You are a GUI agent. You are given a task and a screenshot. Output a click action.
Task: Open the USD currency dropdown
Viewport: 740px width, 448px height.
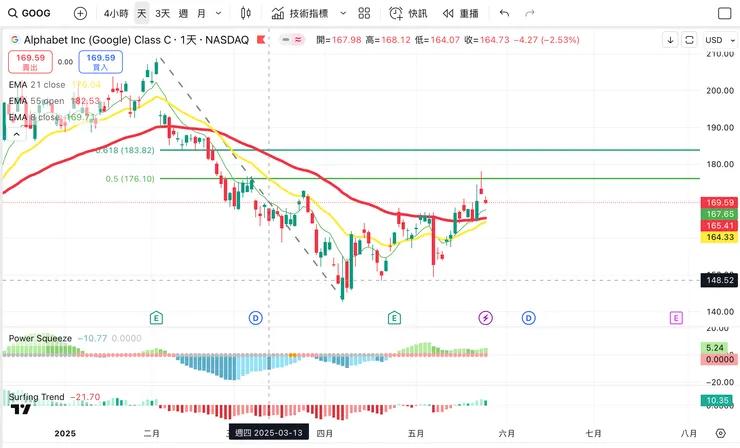[720, 40]
